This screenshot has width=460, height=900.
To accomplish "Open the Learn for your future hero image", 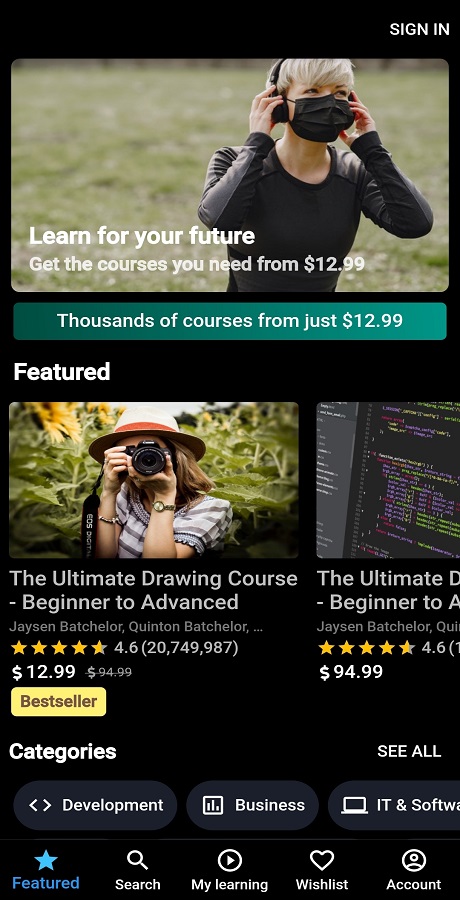I will [230, 175].
